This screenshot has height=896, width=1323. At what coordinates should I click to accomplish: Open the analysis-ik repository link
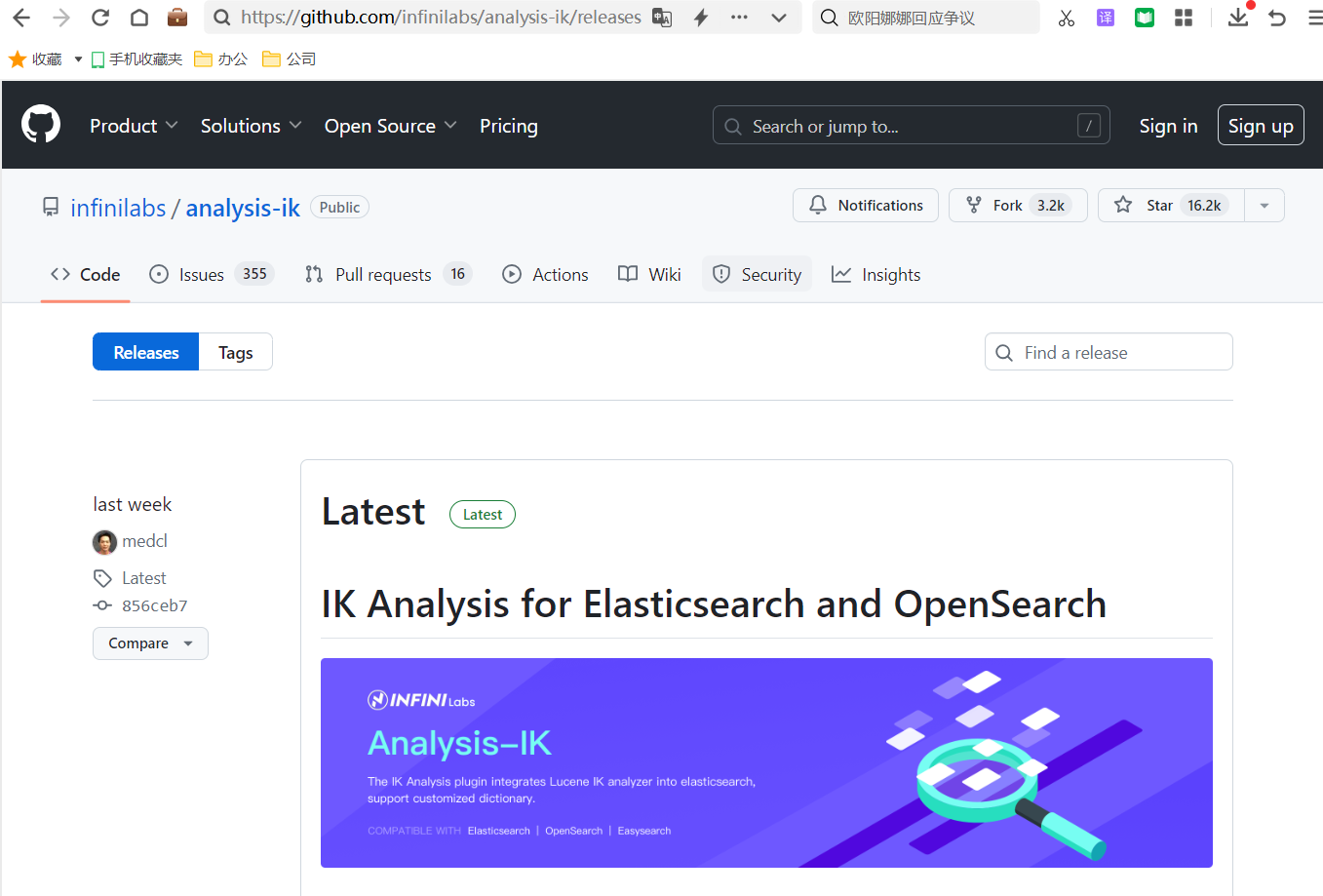click(x=243, y=208)
